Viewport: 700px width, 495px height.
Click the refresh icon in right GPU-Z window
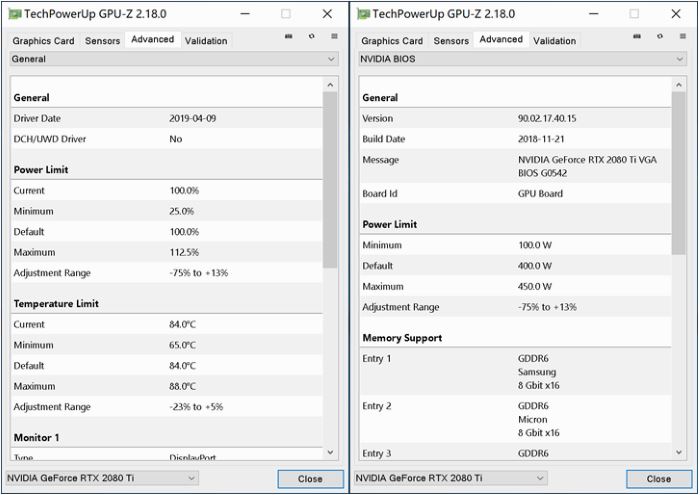click(660, 36)
